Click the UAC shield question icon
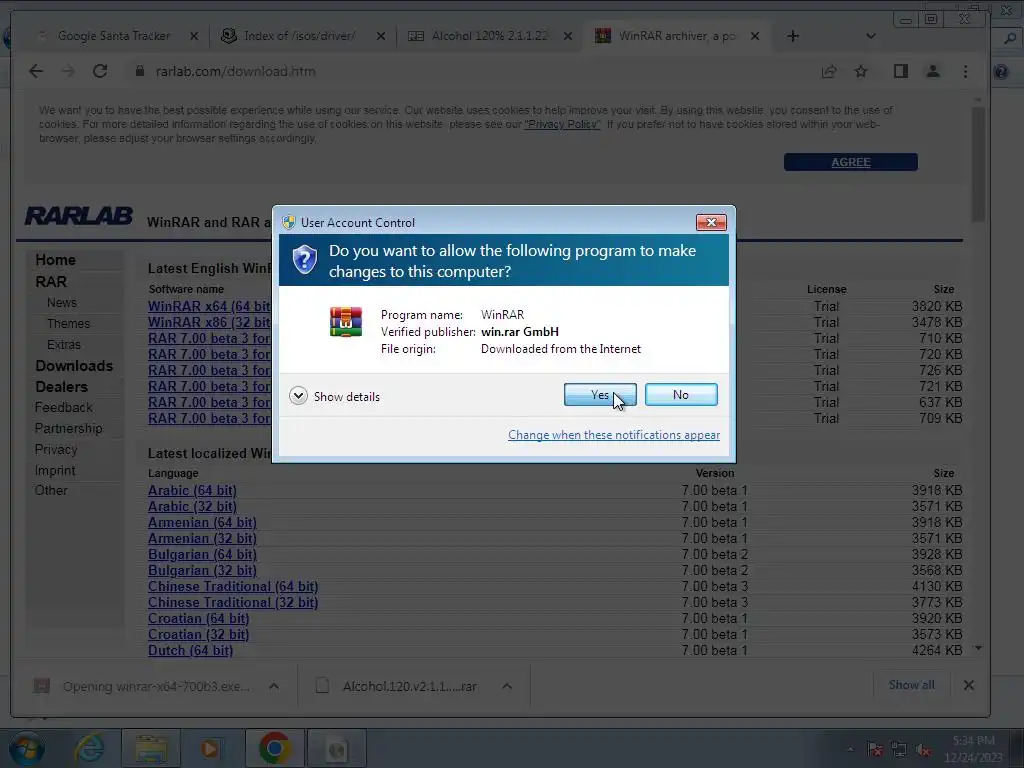This screenshot has height=768, width=1024. 304,260
